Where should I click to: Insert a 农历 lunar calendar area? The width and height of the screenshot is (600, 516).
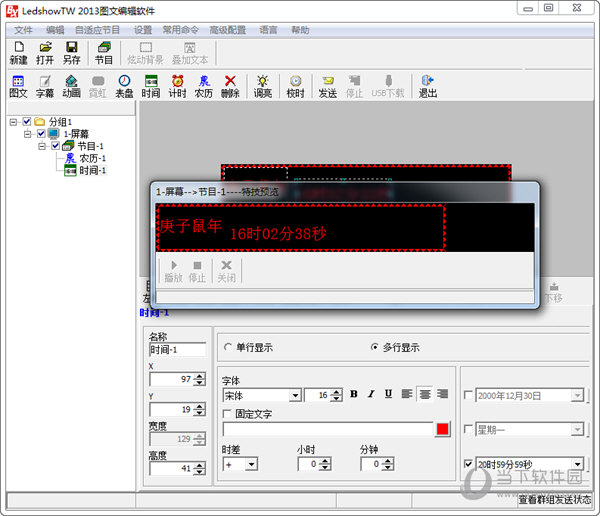click(204, 87)
